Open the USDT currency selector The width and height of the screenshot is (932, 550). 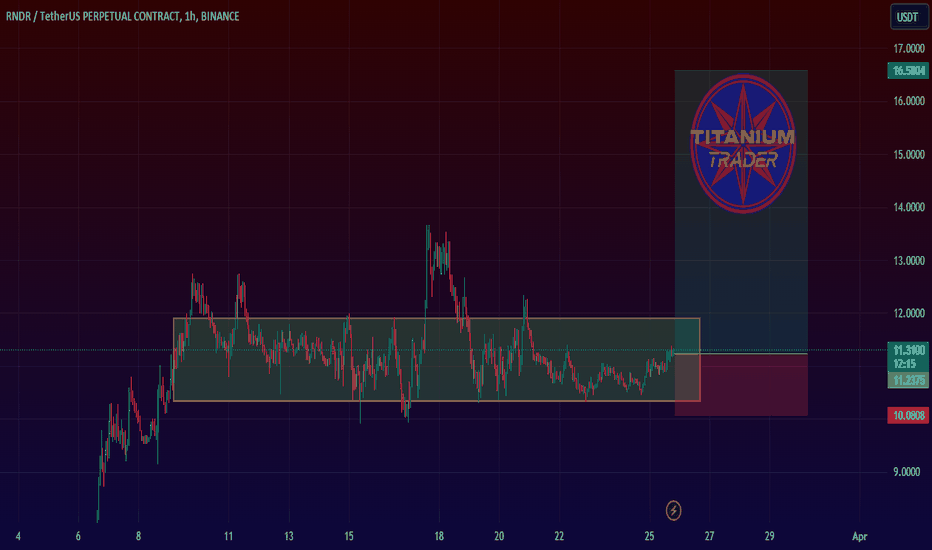908,17
